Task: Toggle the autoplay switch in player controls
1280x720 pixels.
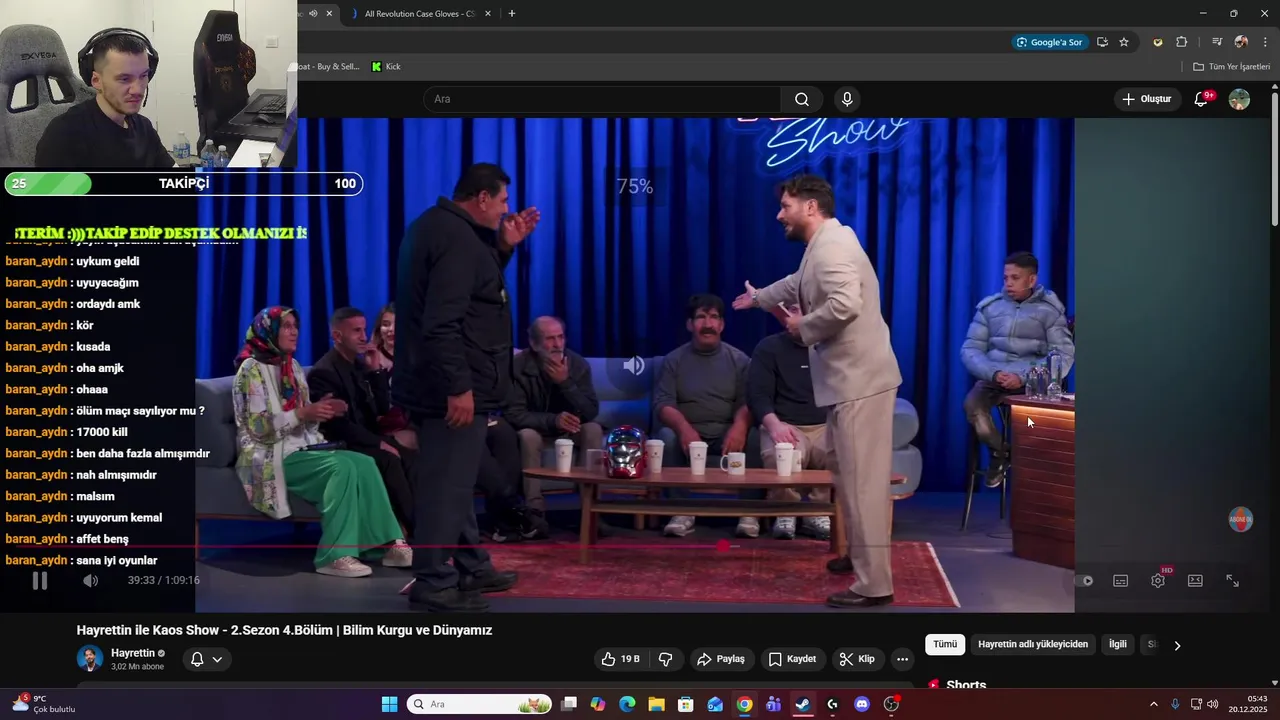Action: [1085, 581]
